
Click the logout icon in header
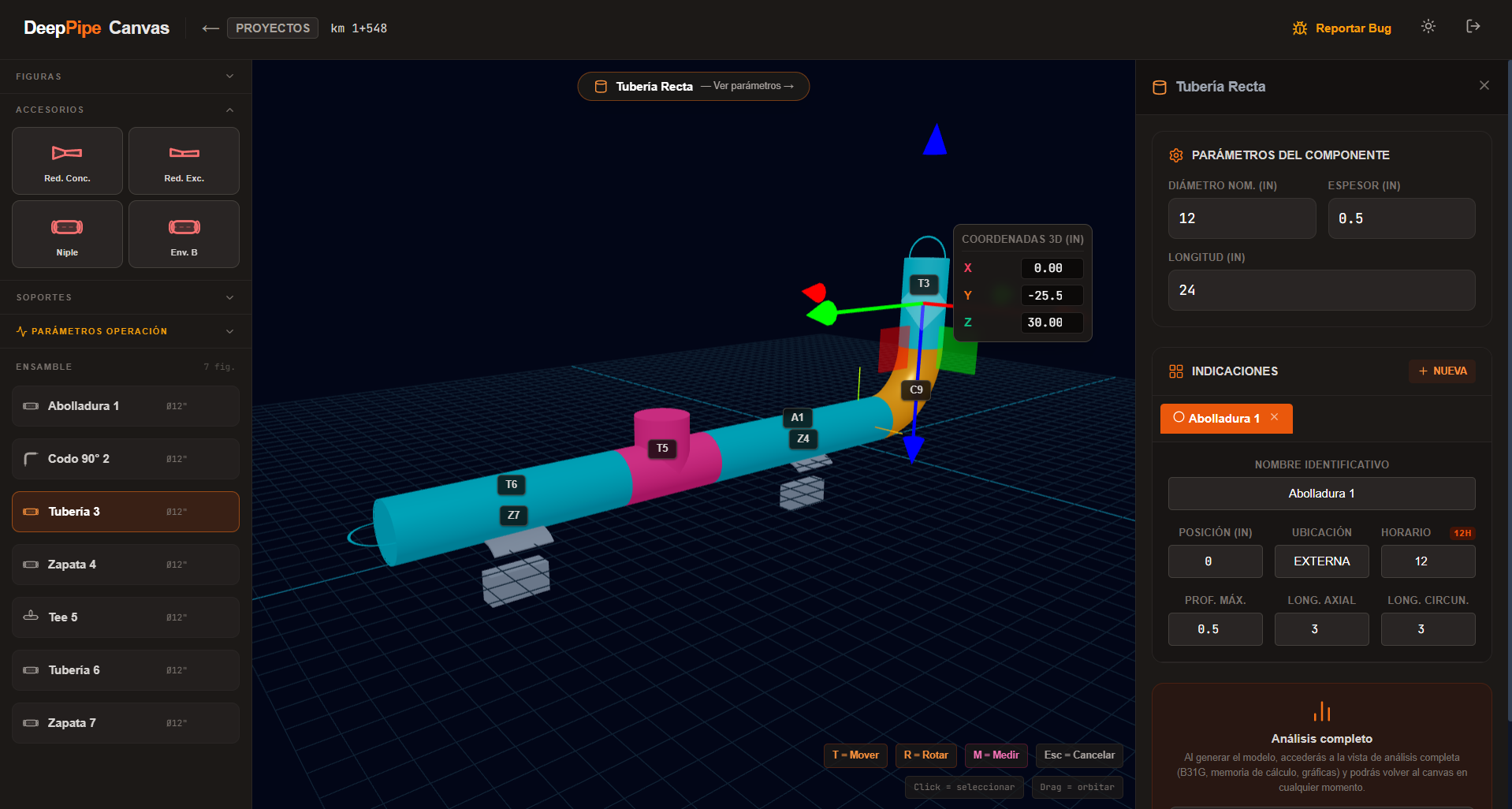[x=1473, y=27]
